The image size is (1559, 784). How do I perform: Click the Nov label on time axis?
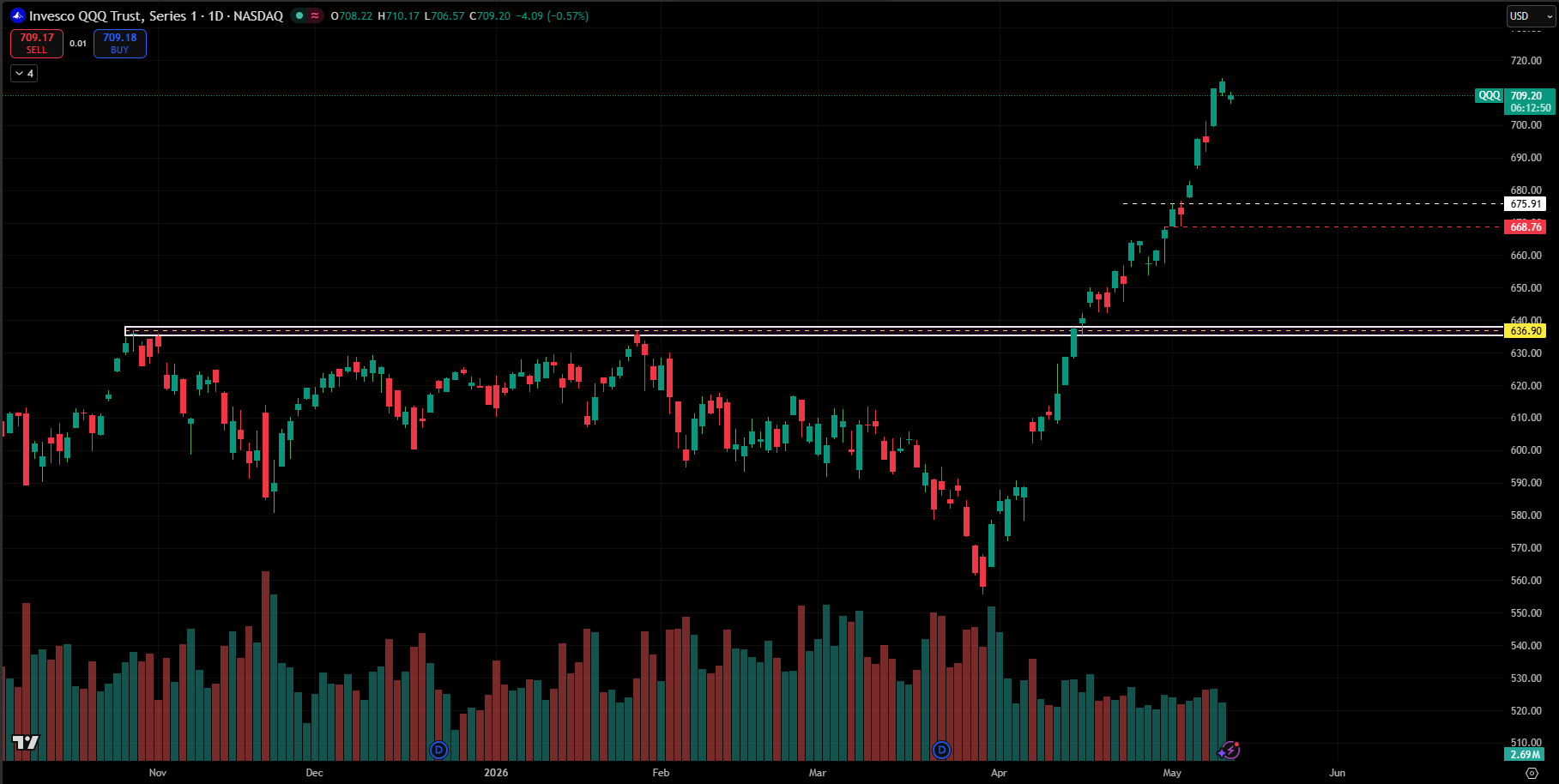[x=158, y=773]
